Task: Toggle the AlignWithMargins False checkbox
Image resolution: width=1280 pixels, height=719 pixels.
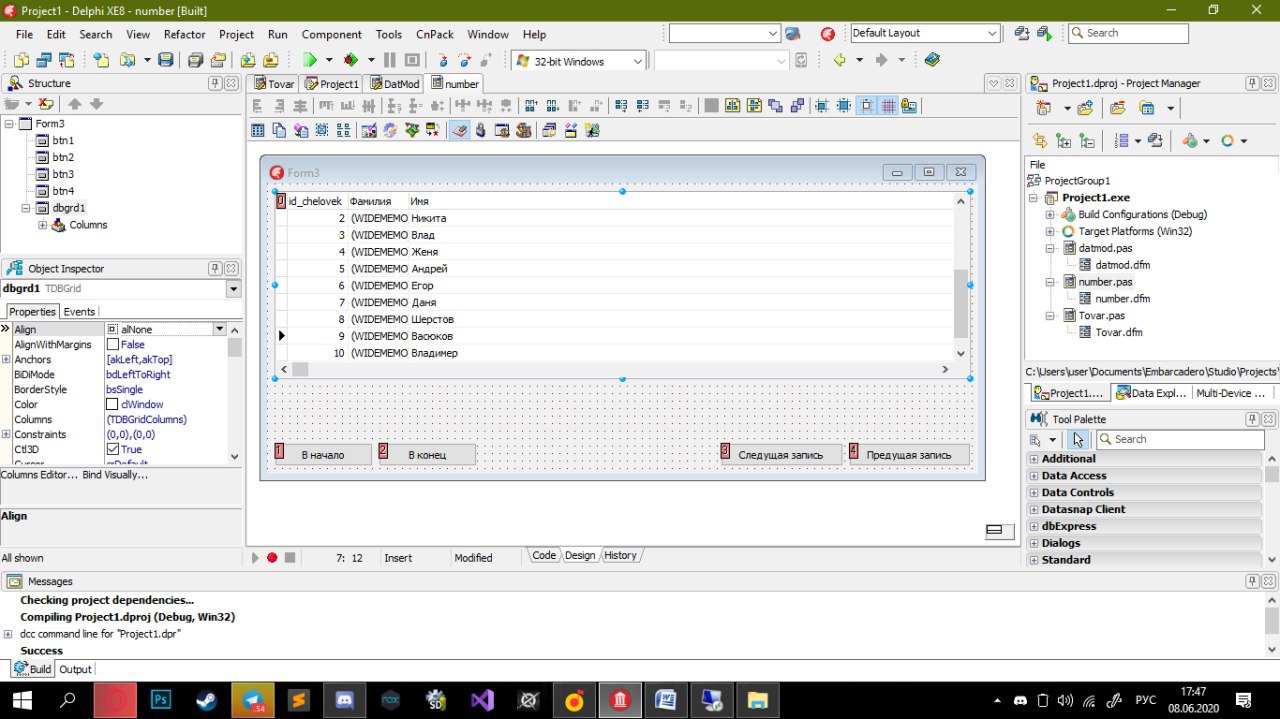Action: coord(112,345)
